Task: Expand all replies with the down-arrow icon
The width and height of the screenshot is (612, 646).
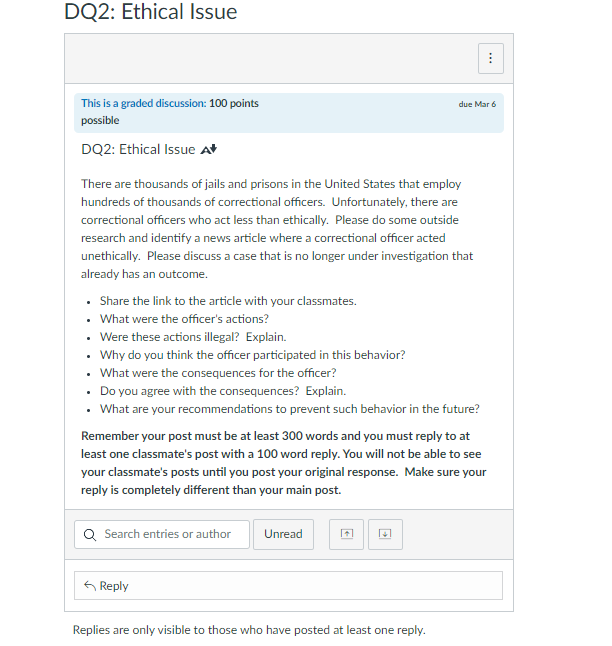Action: 385,534
